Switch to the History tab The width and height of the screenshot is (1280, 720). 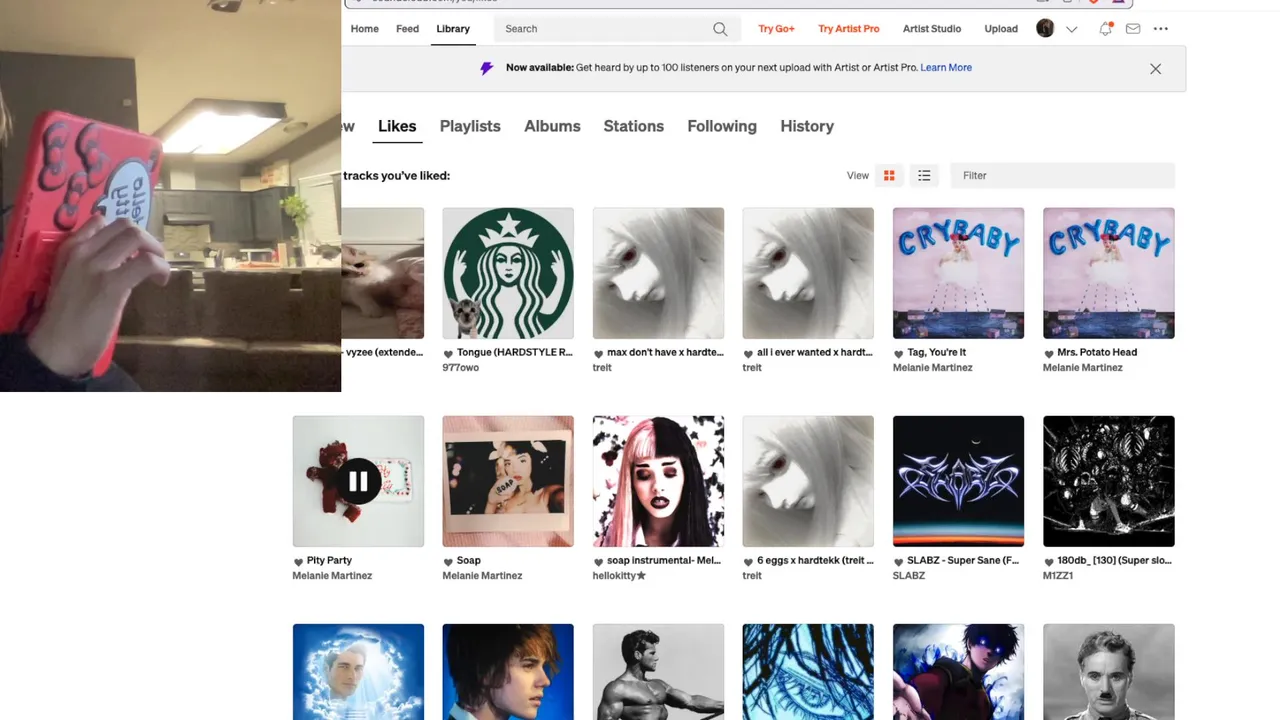tap(807, 126)
